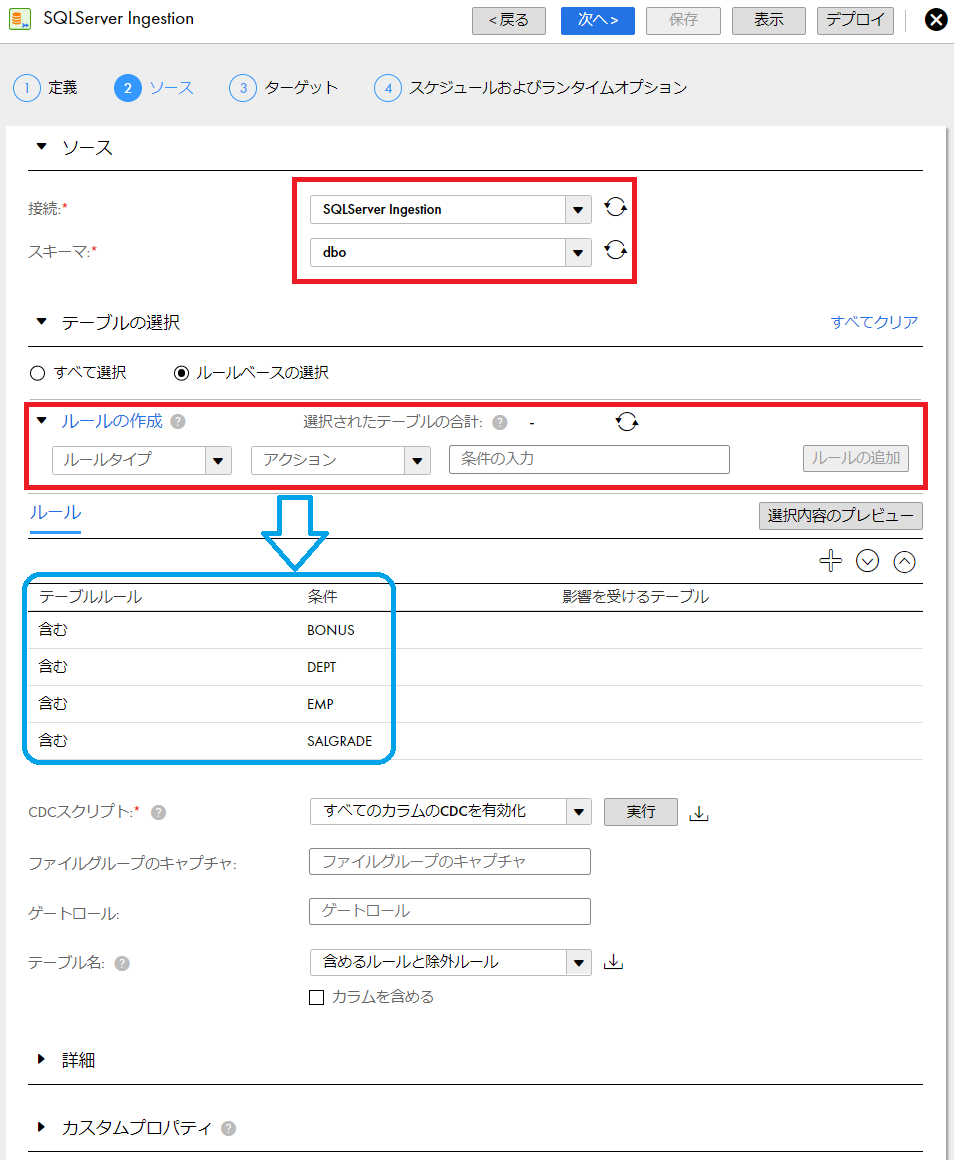Refresh the スキーマ schema list

click(x=615, y=250)
